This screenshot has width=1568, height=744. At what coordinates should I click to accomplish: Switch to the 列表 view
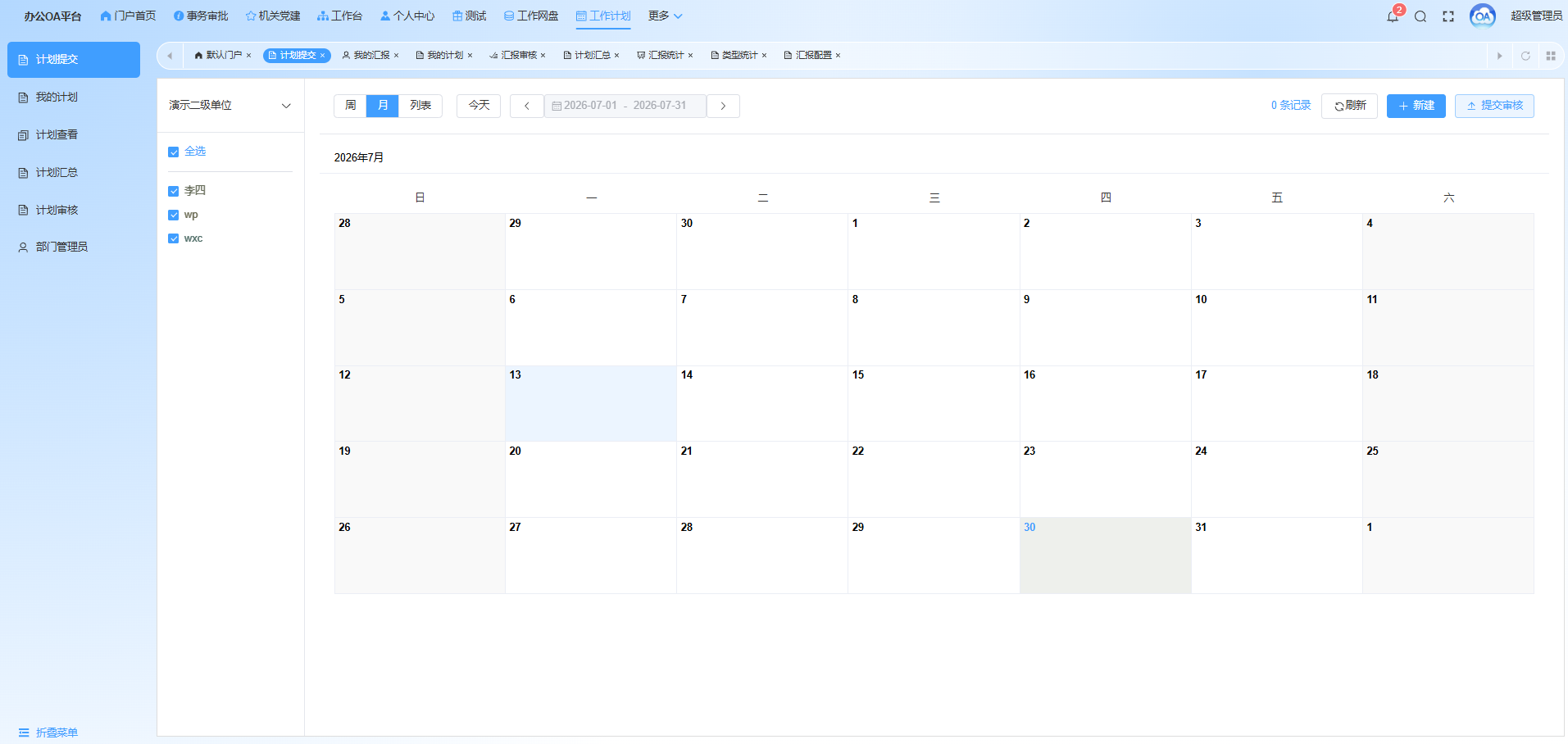[x=420, y=106]
